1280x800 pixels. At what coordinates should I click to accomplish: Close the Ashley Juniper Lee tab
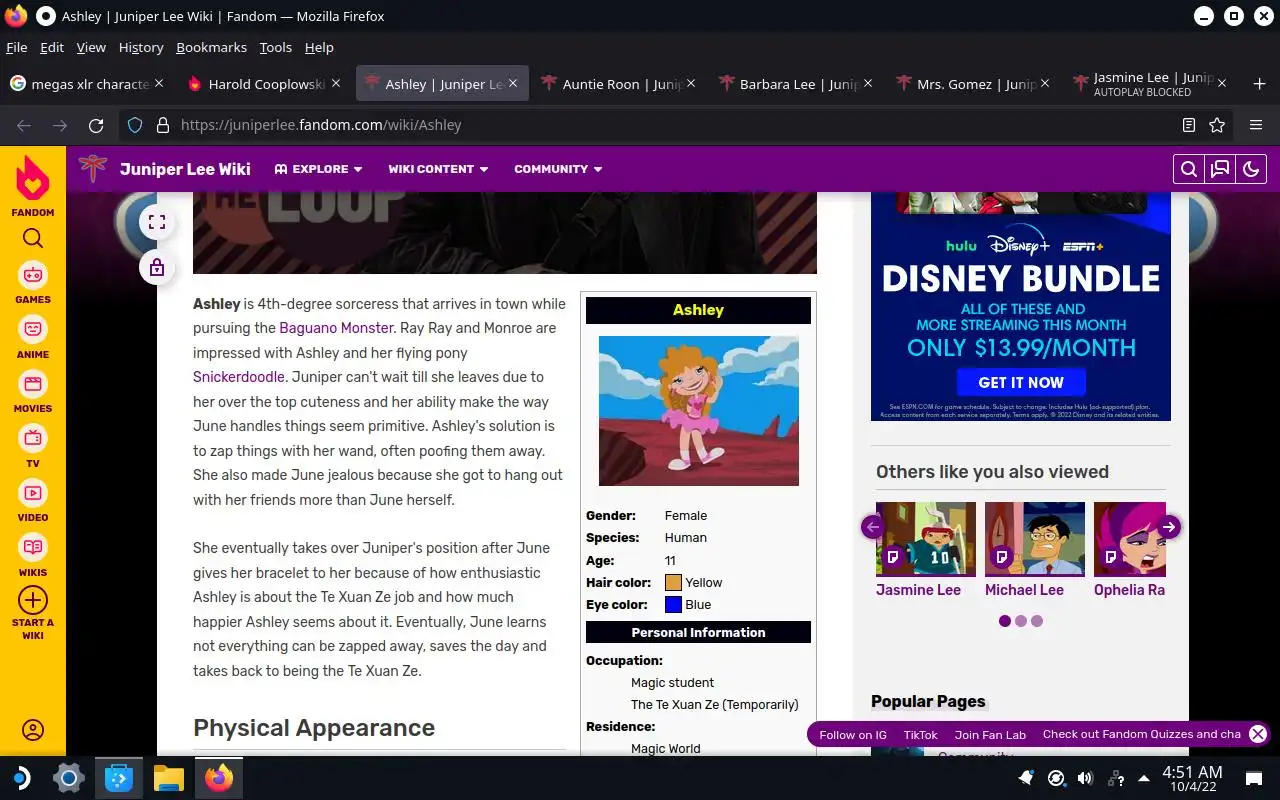coord(513,84)
